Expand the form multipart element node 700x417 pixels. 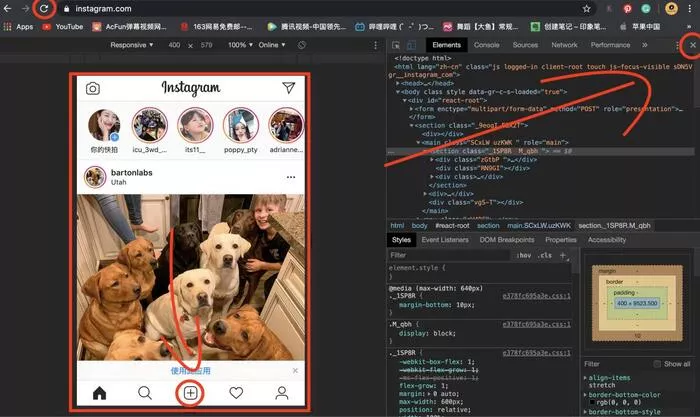(x=411, y=109)
